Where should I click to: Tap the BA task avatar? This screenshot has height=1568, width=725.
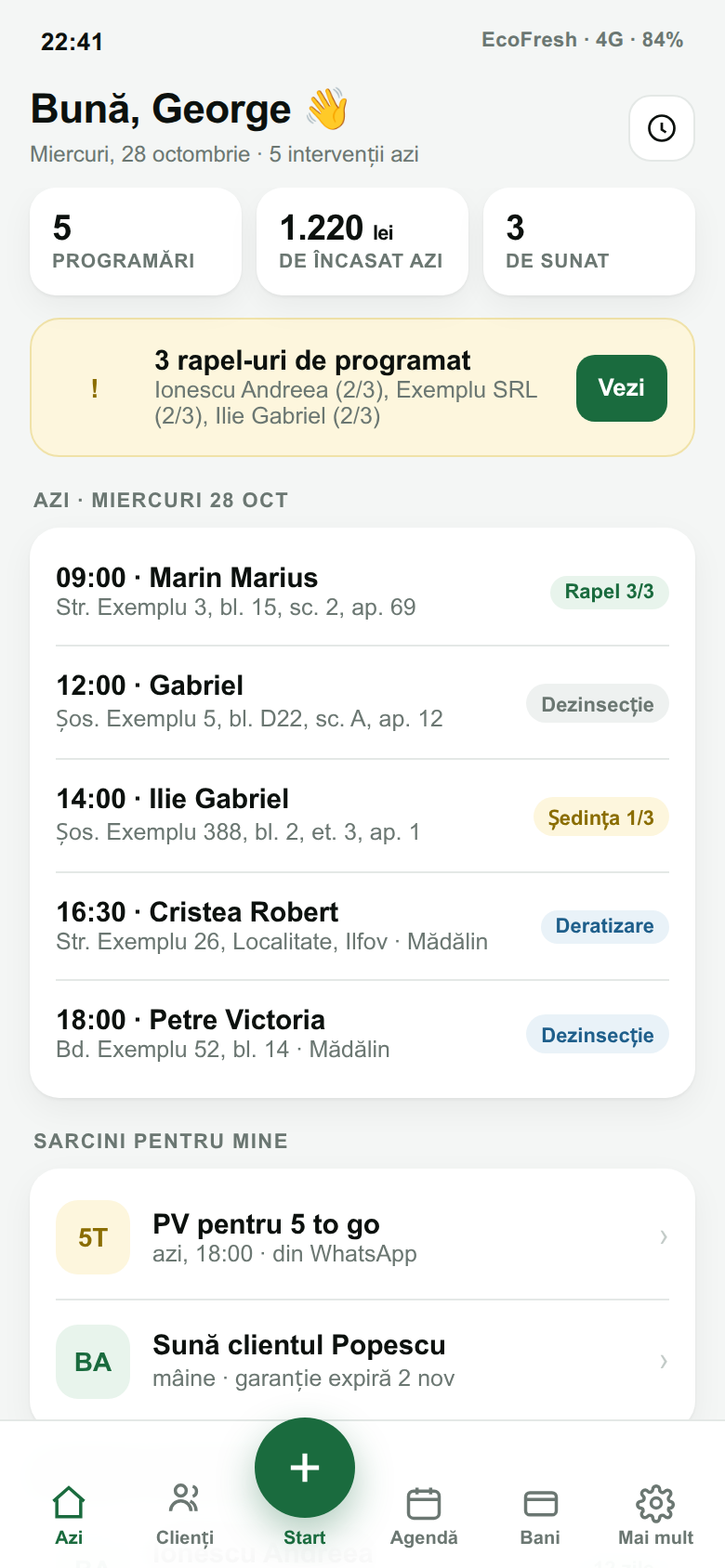coord(93,1362)
